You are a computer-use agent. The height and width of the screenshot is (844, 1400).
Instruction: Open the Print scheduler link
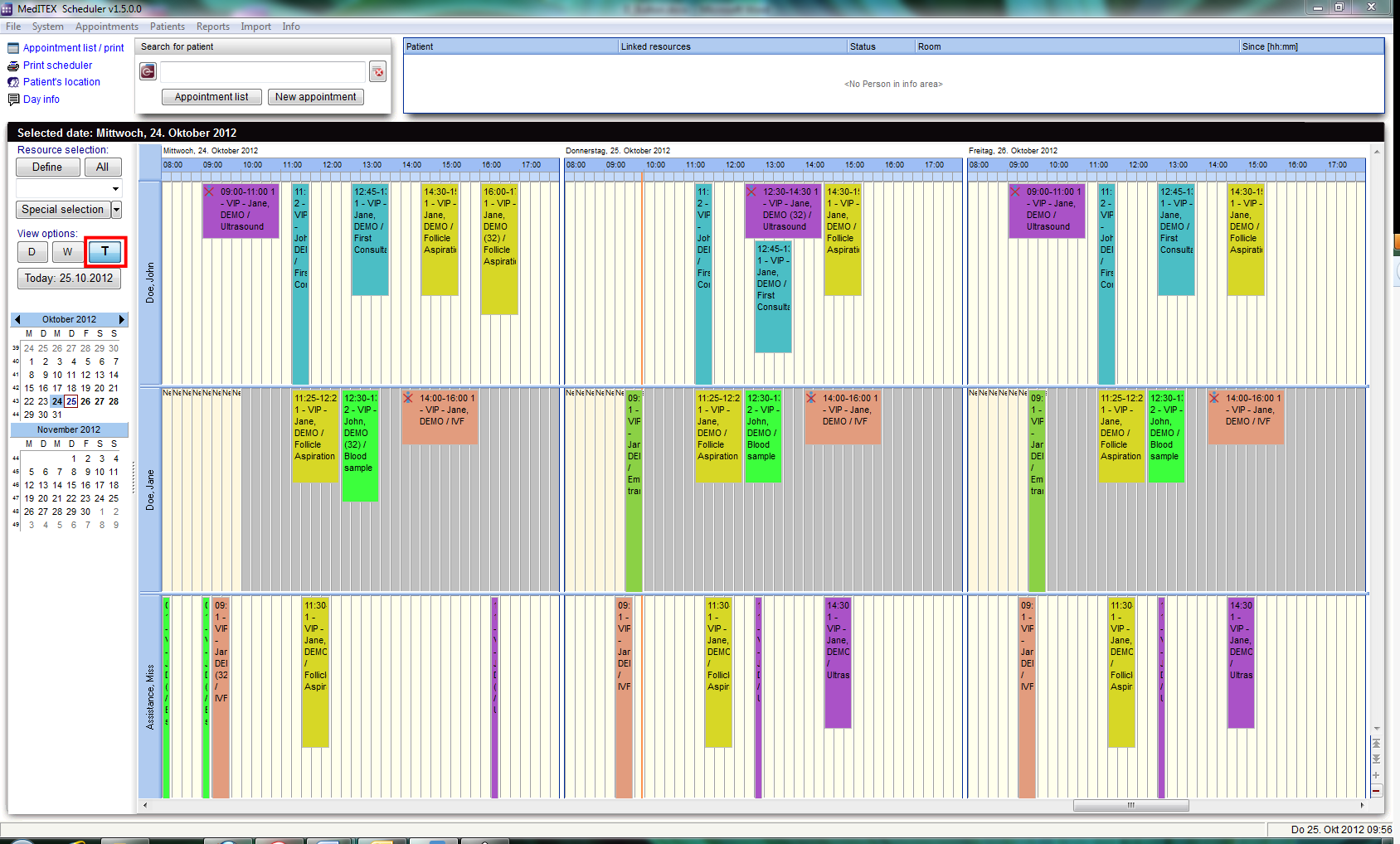[x=57, y=65]
